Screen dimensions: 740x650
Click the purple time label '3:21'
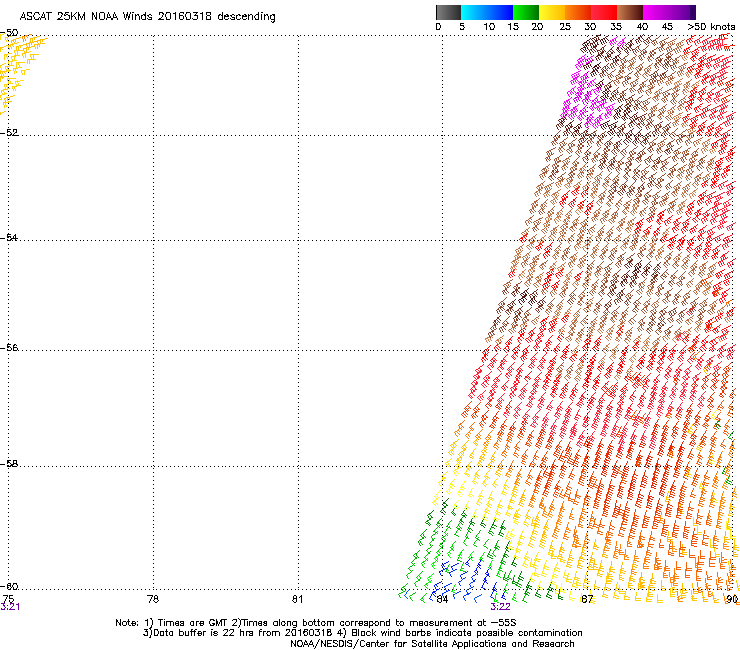pos(10,607)
